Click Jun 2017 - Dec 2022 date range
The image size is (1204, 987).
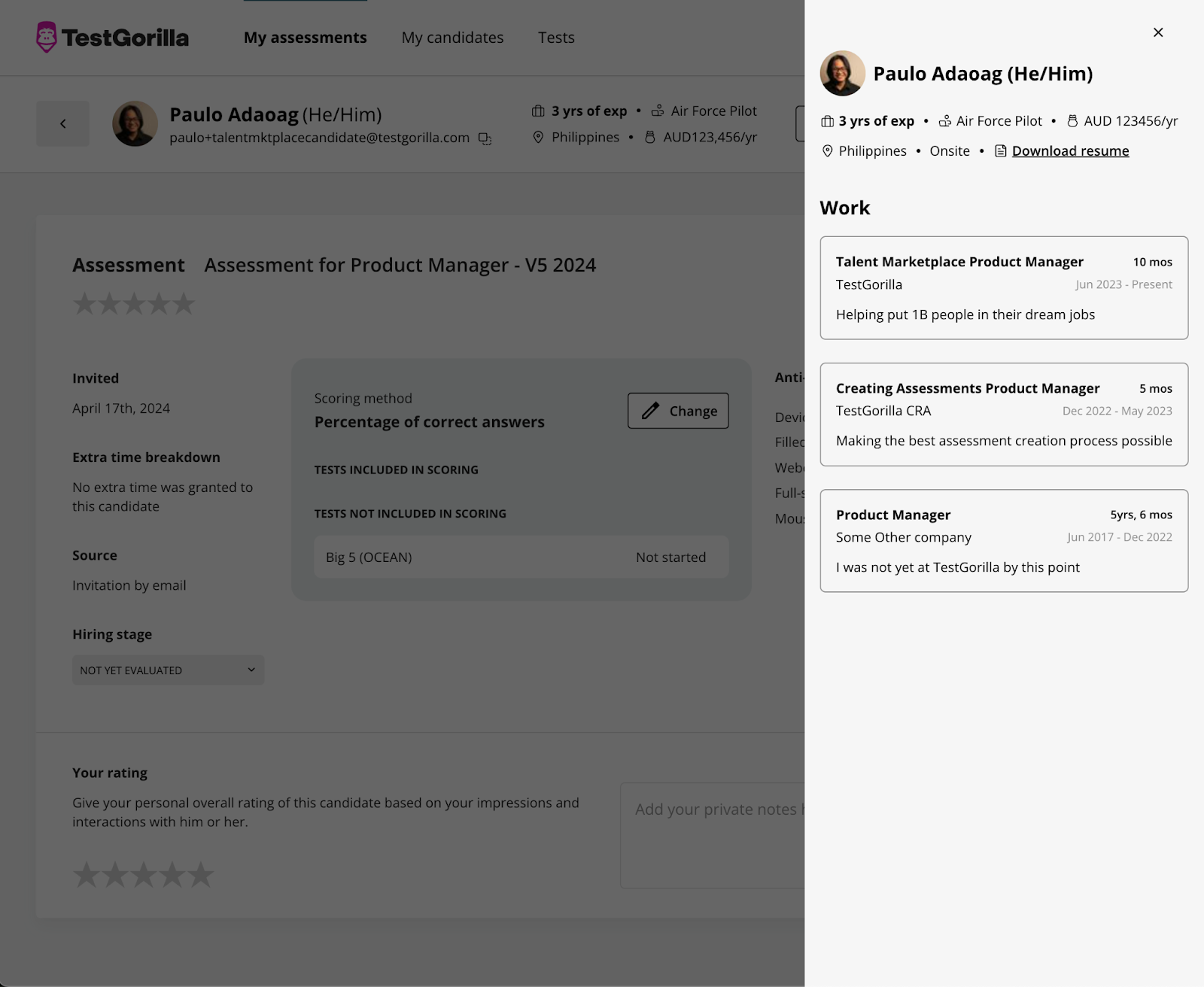click(x=1119, y=537)
